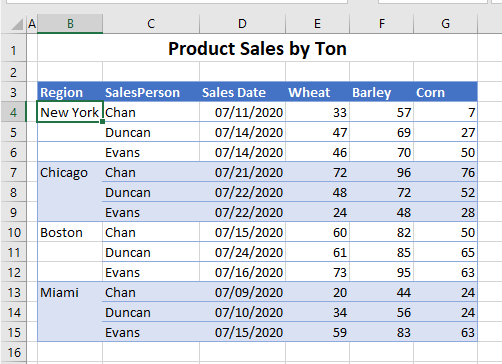Image resolution: width=502 pixels, height=364 pixels.
Task: Click Evans in row 9
Action: click(x=151, y=212)
